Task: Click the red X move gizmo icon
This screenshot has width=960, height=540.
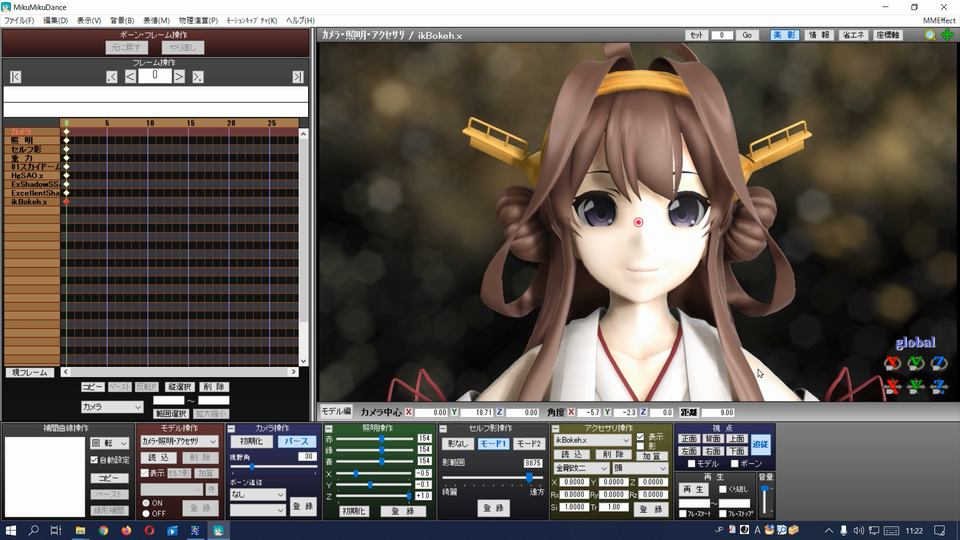Action: tap(893, 386)
